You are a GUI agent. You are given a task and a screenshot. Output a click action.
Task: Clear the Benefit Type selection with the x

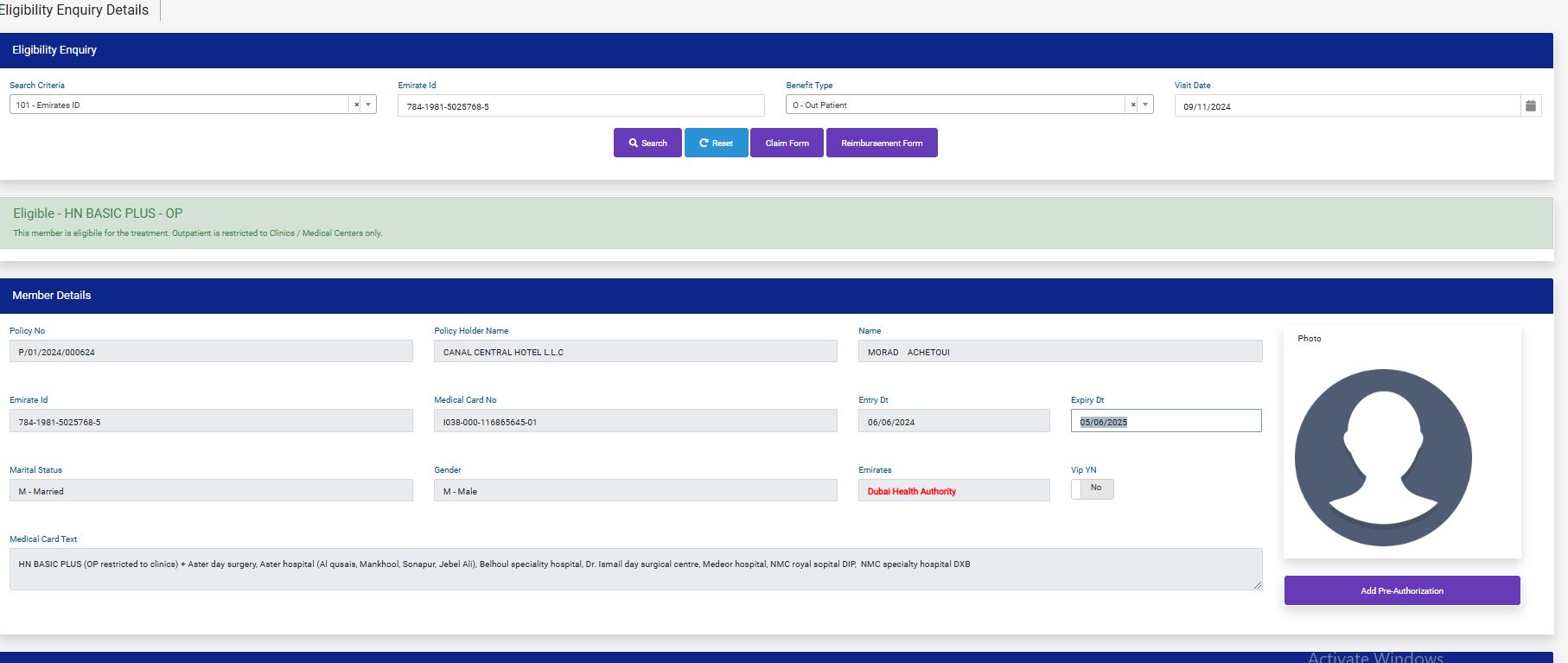[x=1132, y=105]
